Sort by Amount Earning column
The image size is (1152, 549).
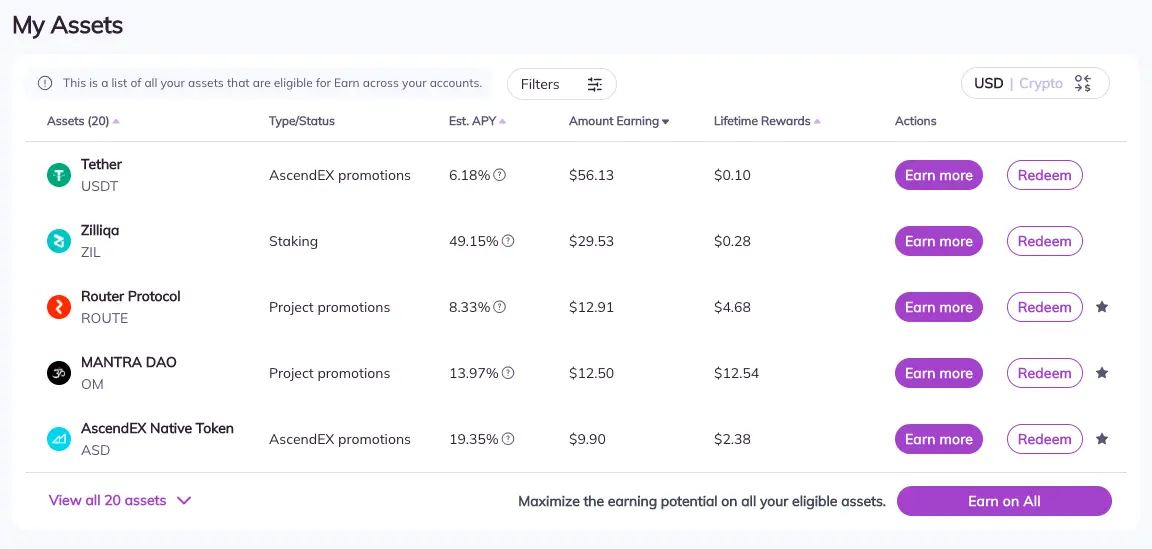[x=619, y=121]
